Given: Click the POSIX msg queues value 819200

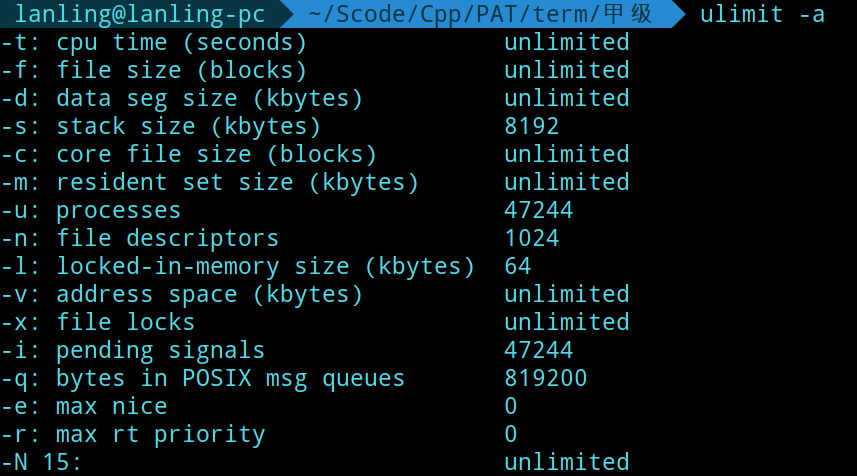Looking at the screenshot, I should 545,378.
